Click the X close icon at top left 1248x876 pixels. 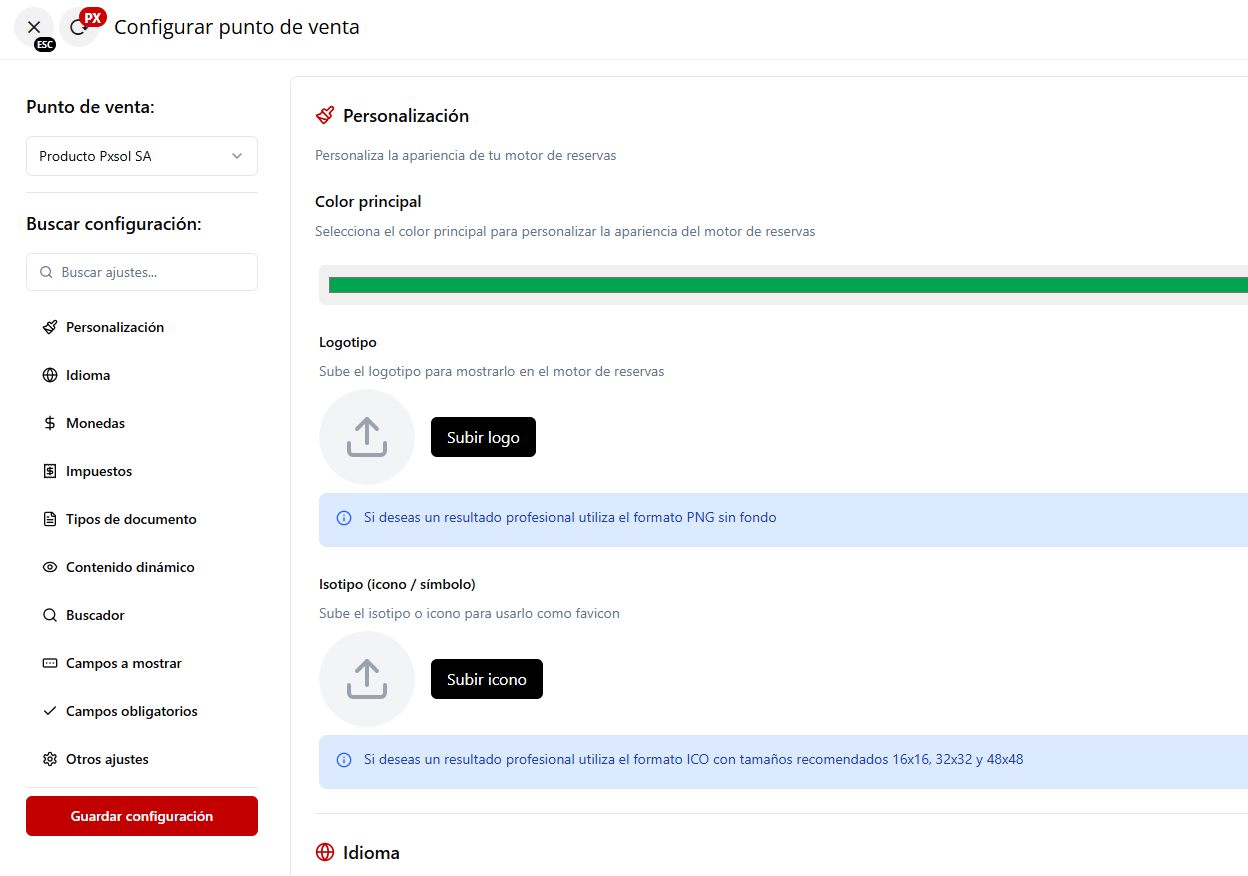tap(34, 27)
